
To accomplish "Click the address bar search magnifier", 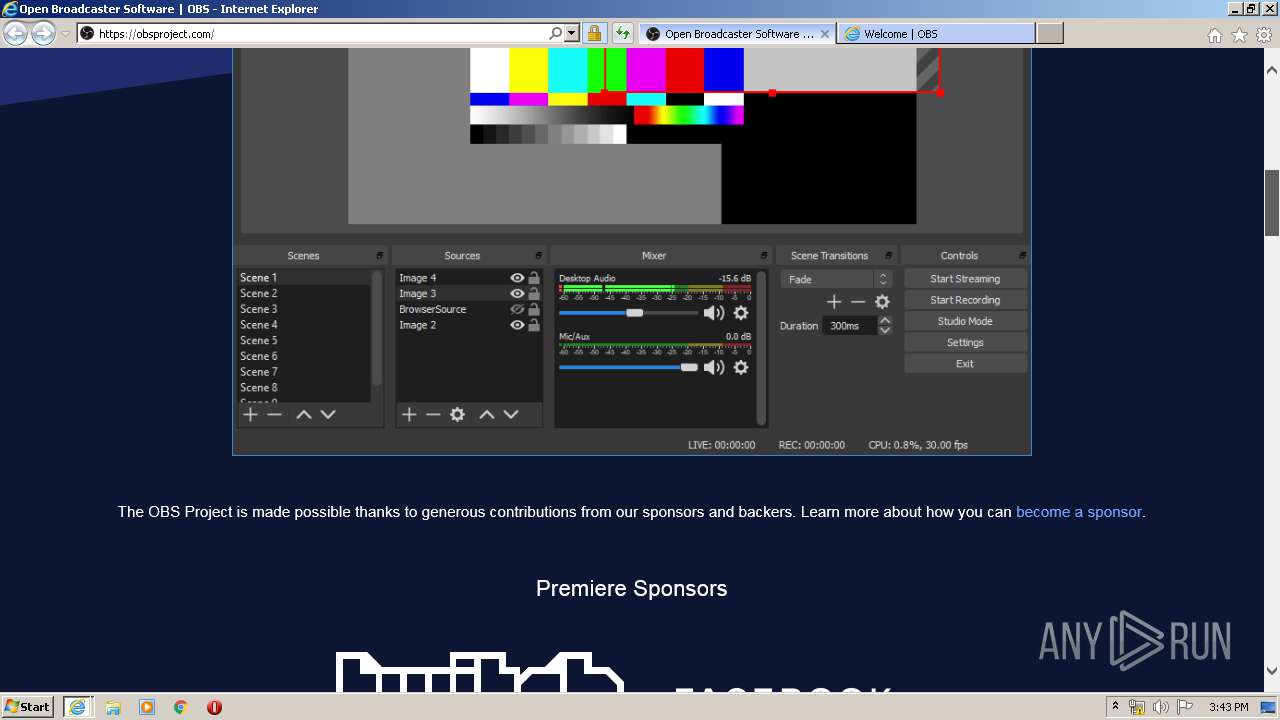I will pos(556,33).
